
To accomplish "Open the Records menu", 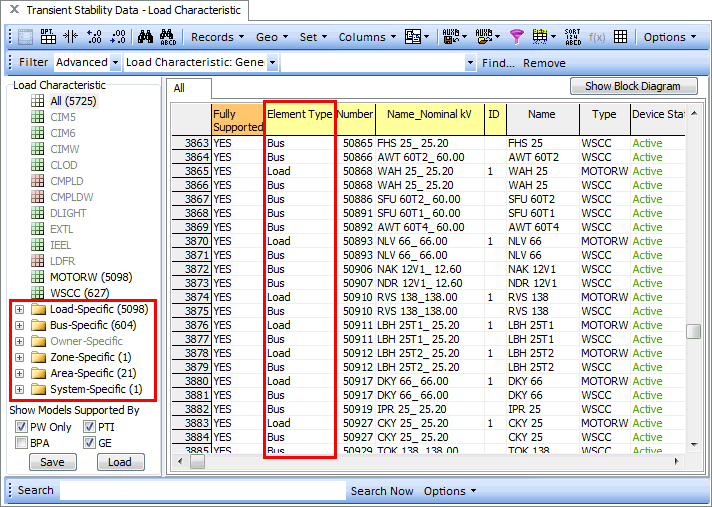I will (218, 37).
